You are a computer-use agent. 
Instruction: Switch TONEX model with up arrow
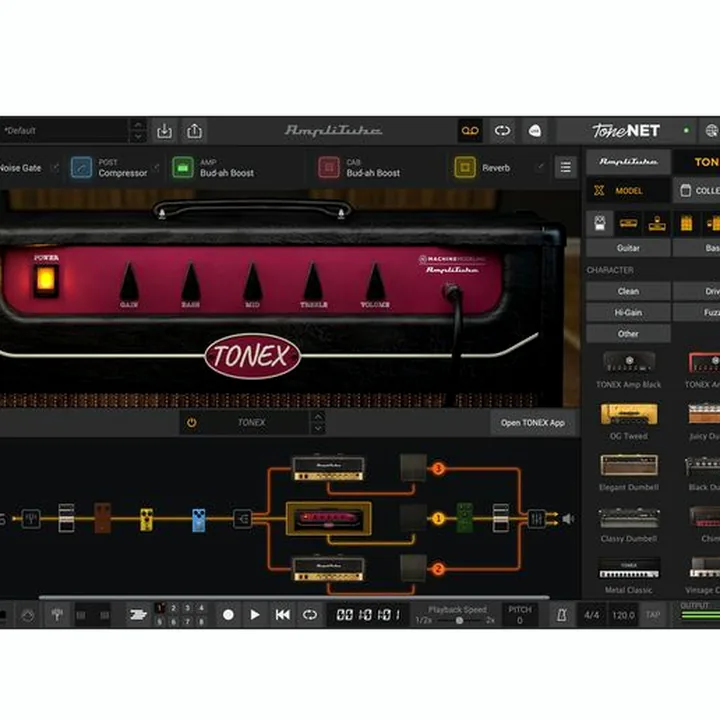pyautogui.click(x=318, y=416)
